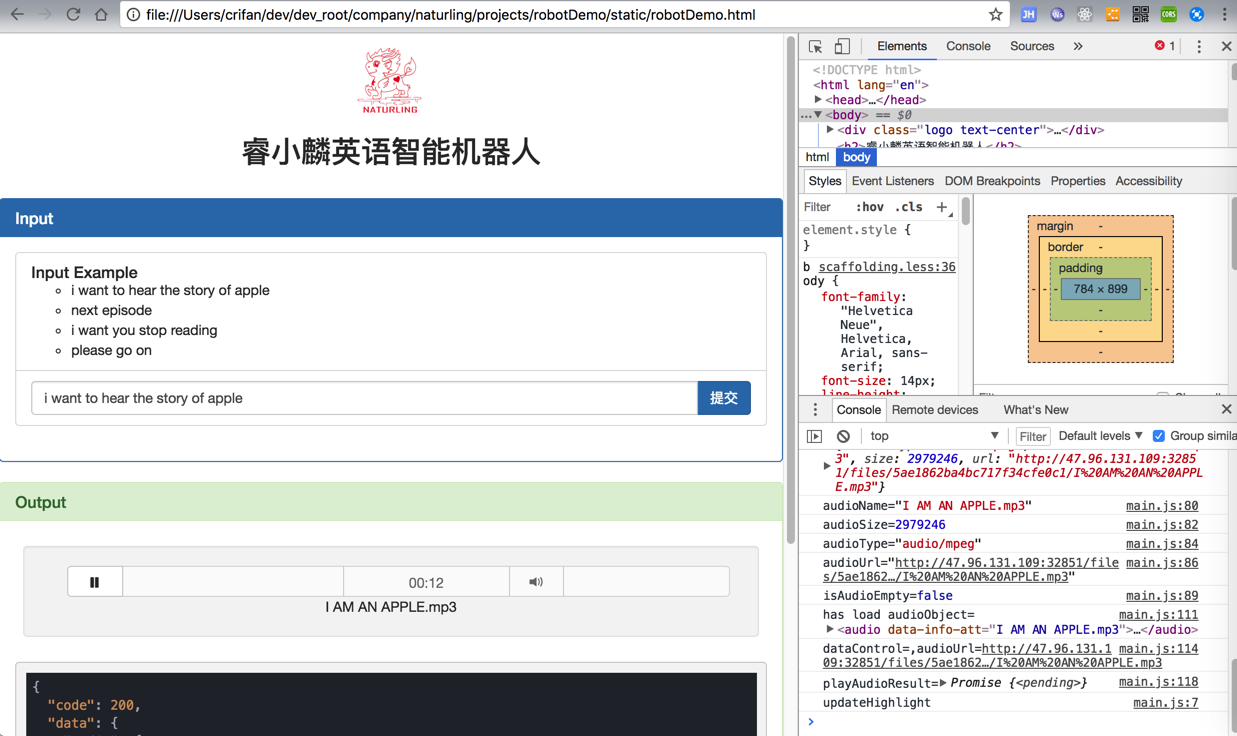The height and width of the screenshot is (736, 1237).
Task: Submit input with 提交 button
Action: coord(724,398)
